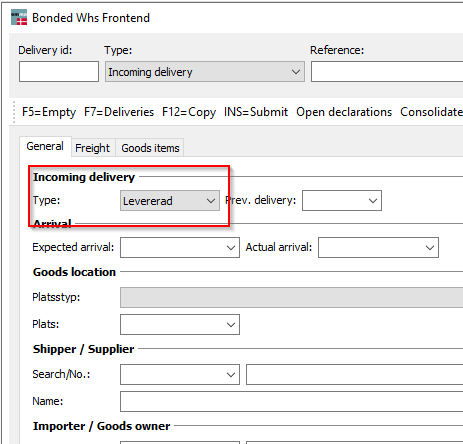Click the Delivery id input field
The image size is (463, 444).
[x=59, y=71]
